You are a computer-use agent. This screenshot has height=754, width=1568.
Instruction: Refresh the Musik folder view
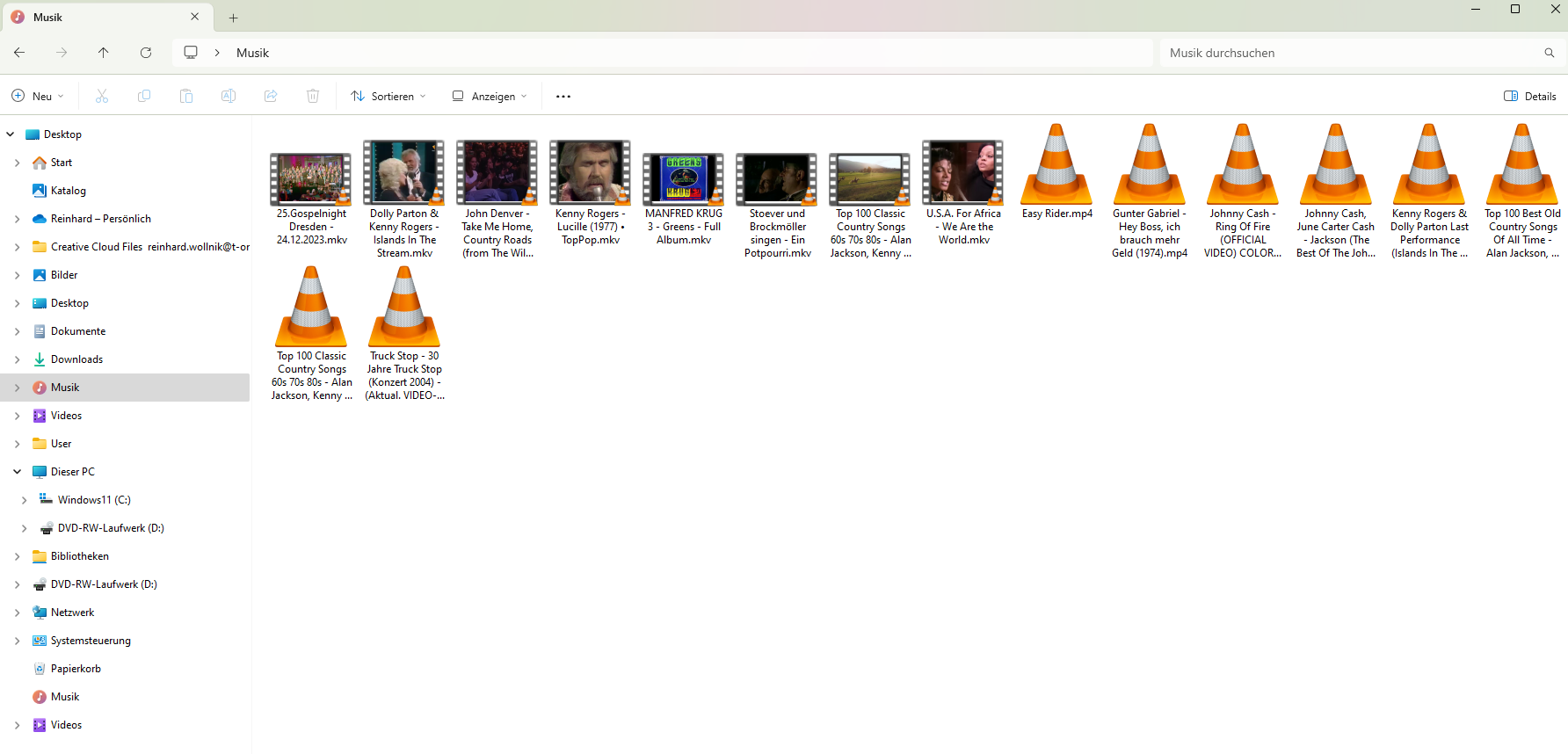[x=146, y=53]
